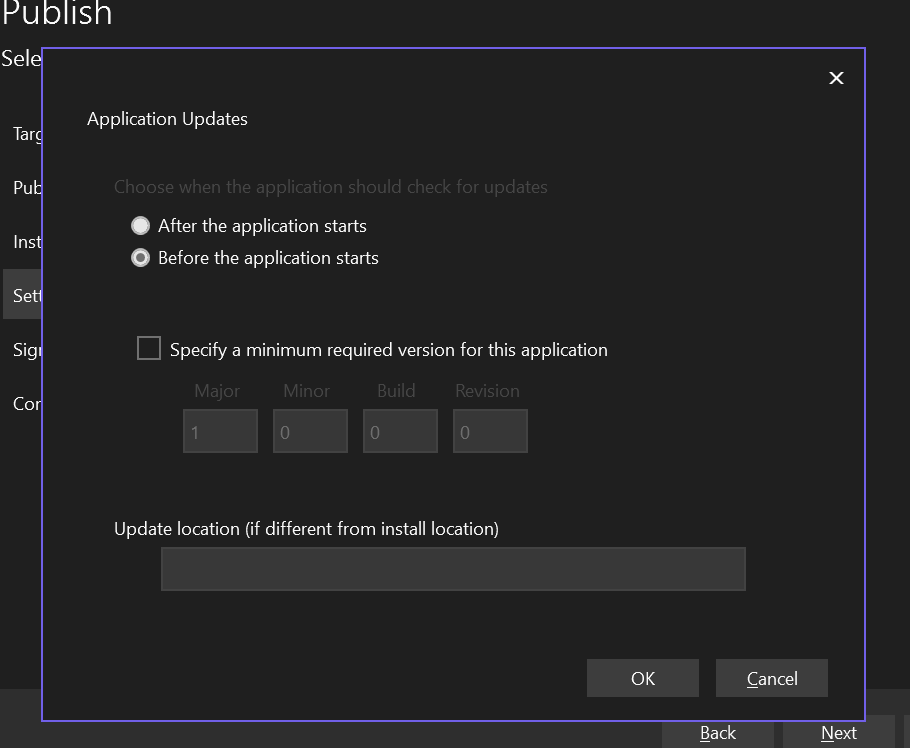Click the Publish page heading
Screen dimensions: 910x748
(x=56, y=14)
